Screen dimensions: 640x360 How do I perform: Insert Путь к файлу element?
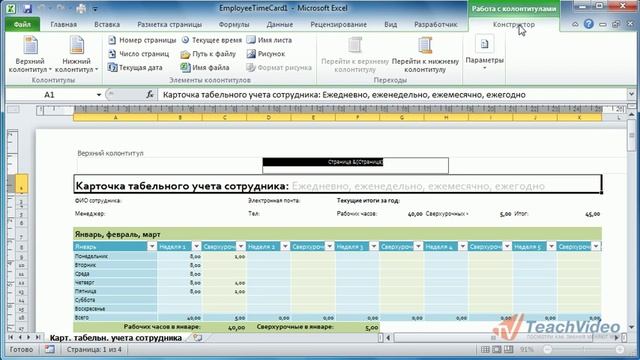coord(209,53)
